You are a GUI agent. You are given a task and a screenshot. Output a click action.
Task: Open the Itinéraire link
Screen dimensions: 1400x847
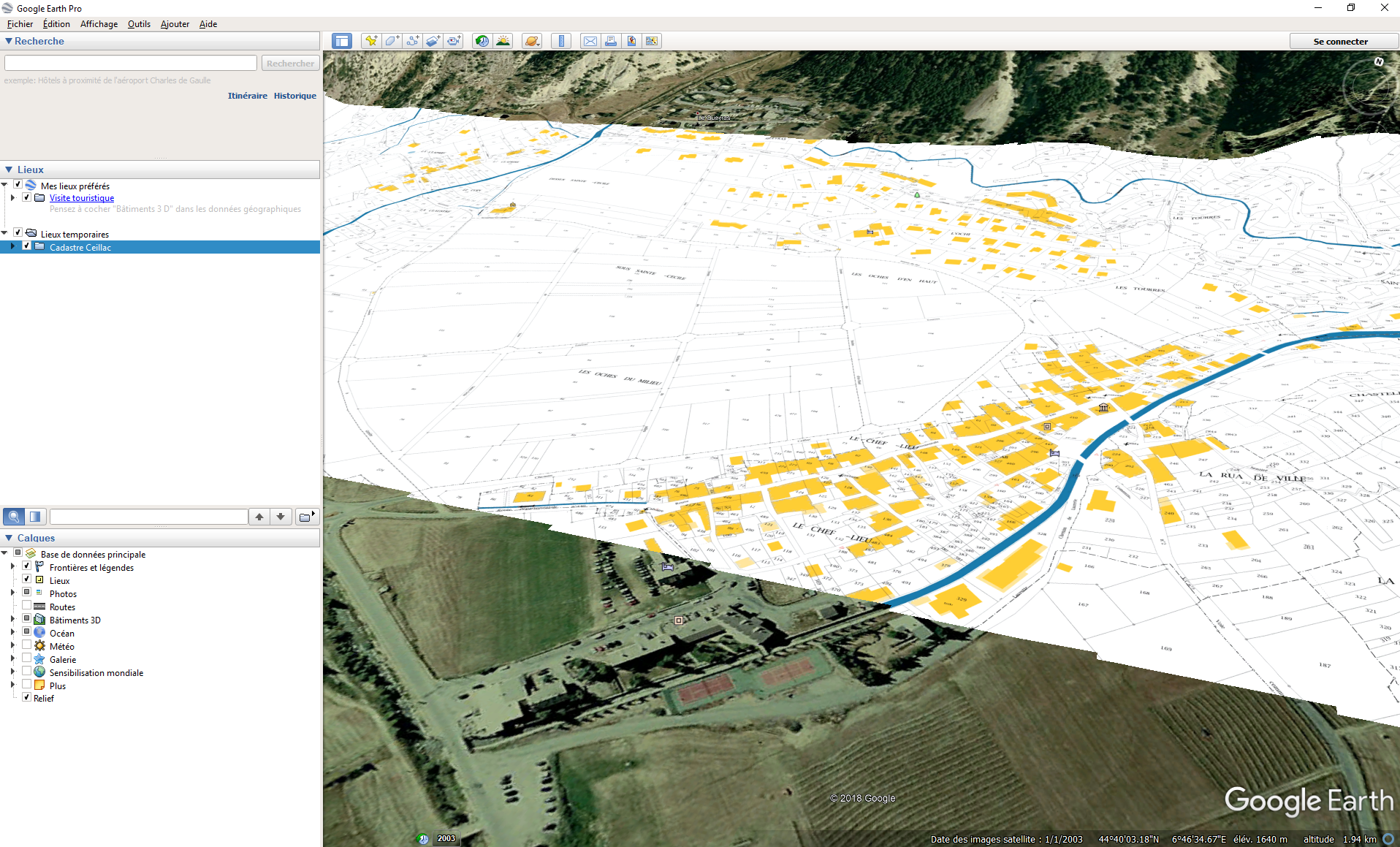point(248,96)
